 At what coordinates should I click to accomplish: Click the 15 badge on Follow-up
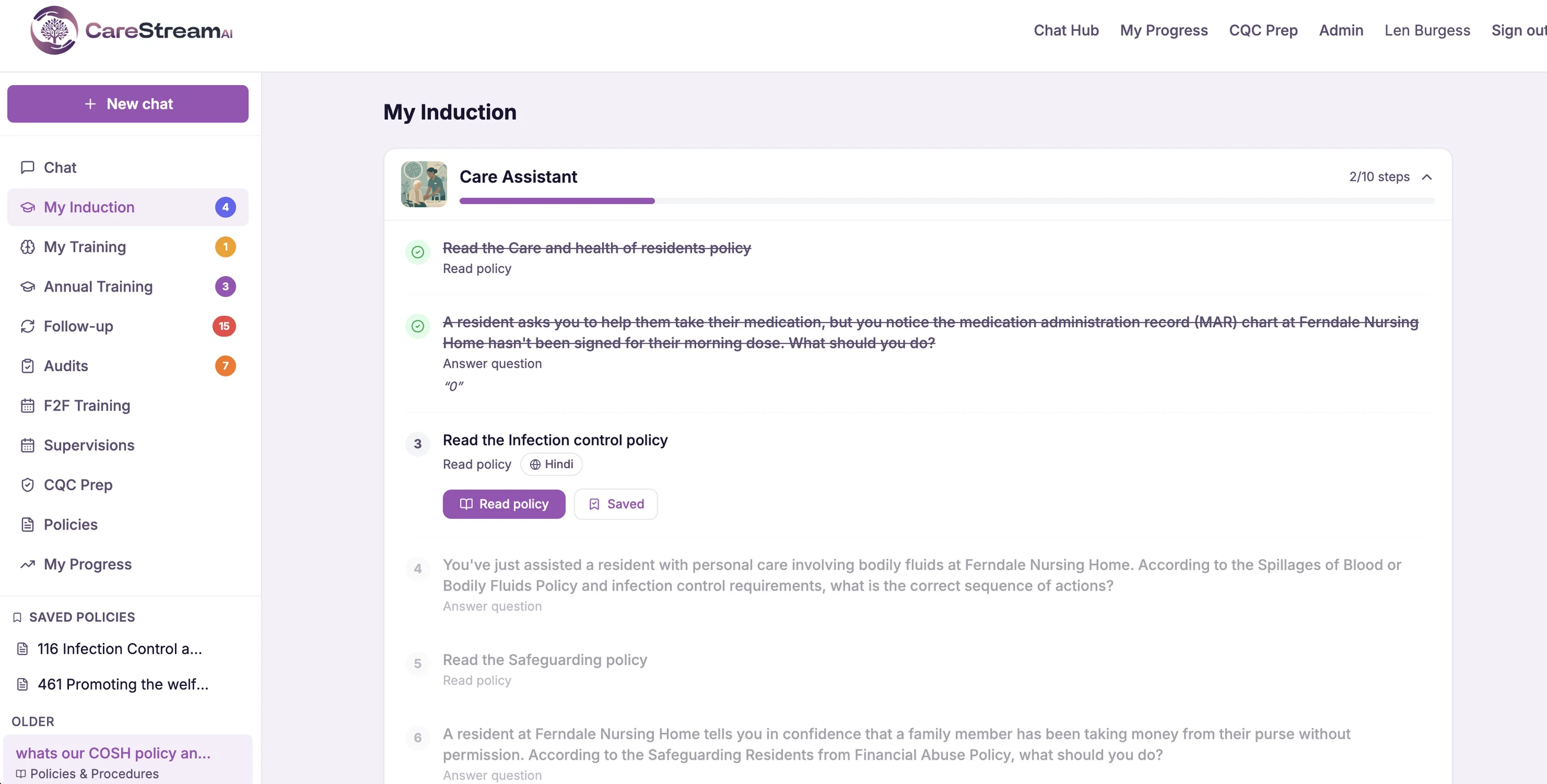(224, 326)
